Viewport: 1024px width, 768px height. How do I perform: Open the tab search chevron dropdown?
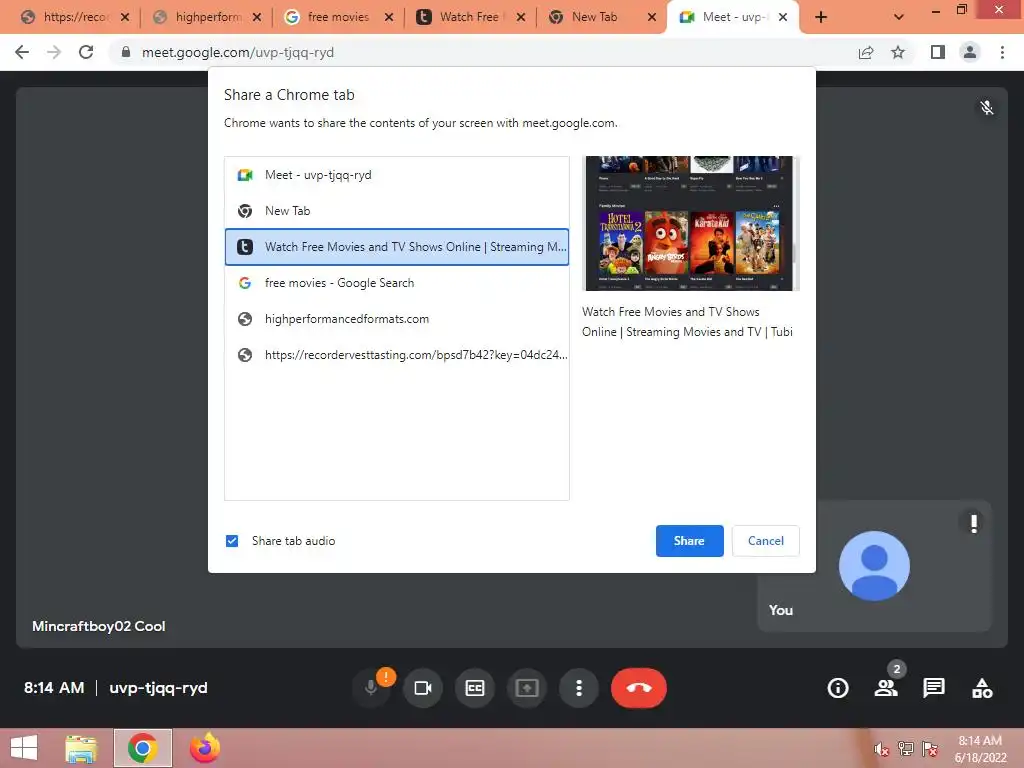899,18
